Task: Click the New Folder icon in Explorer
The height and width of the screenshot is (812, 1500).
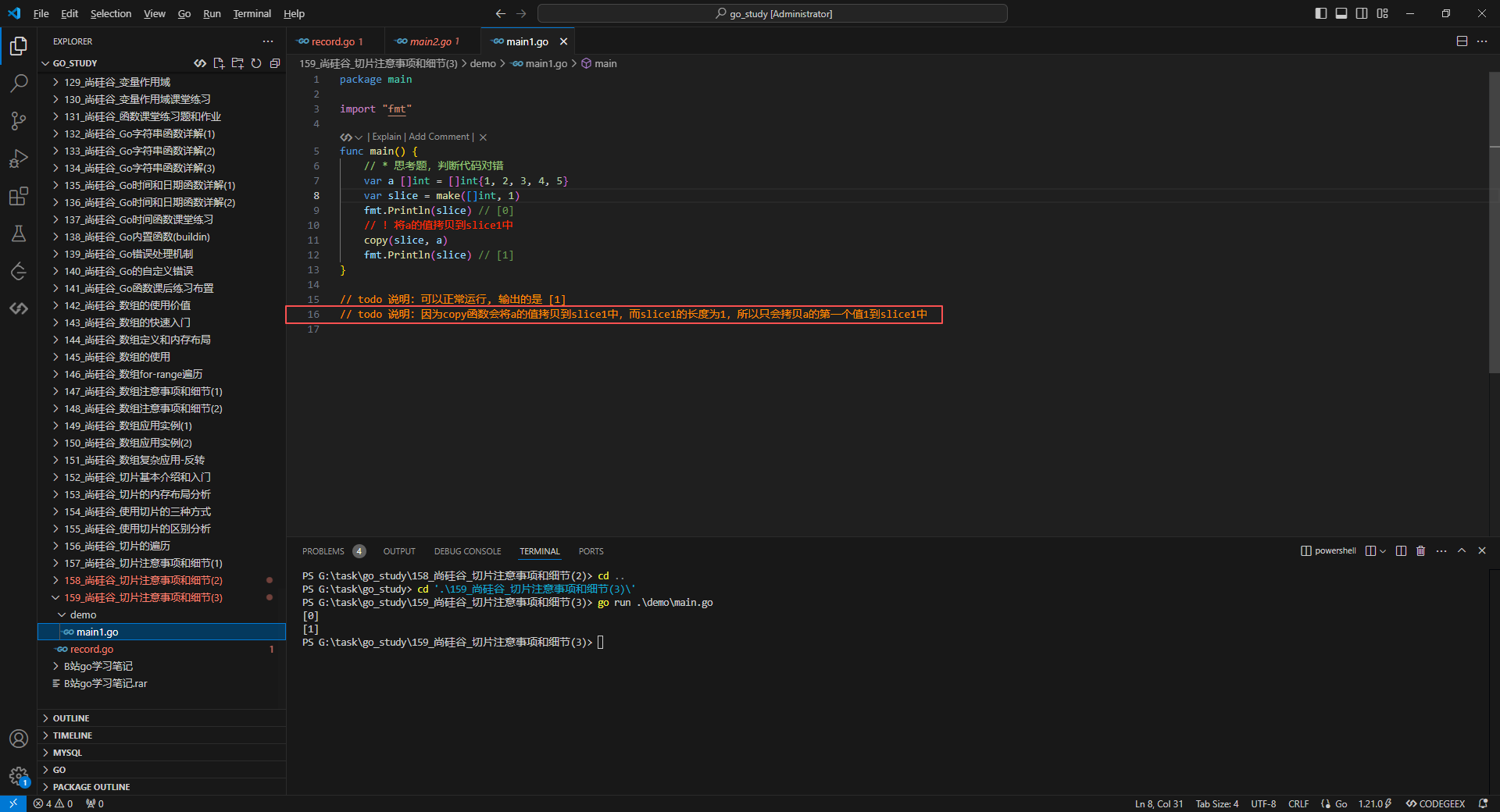Action: (x=237, y=63)
